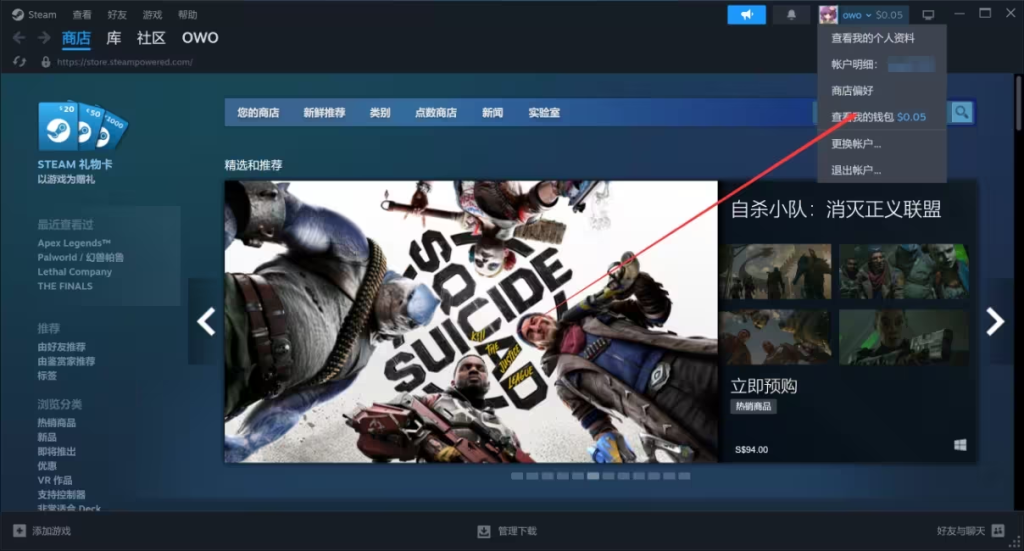Open Apex Legends from recently viewed

pyautogui.click(x=74, y=243)
